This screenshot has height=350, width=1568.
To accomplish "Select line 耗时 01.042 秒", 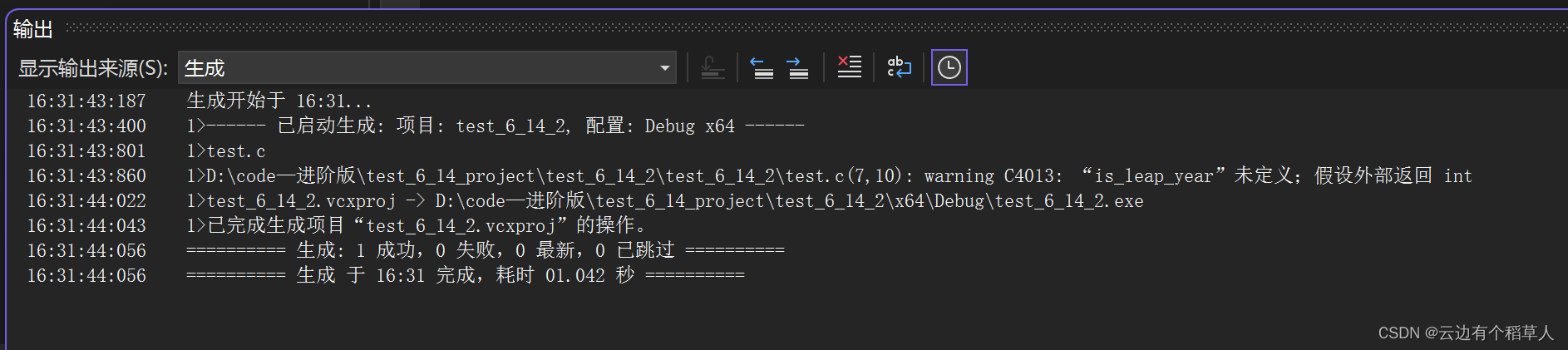I will (466, 275).
